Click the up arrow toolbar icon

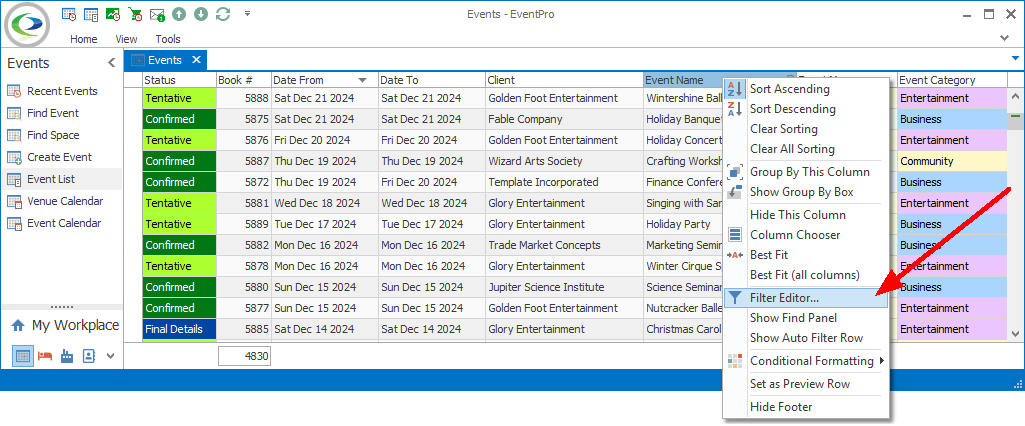[178, 14]
